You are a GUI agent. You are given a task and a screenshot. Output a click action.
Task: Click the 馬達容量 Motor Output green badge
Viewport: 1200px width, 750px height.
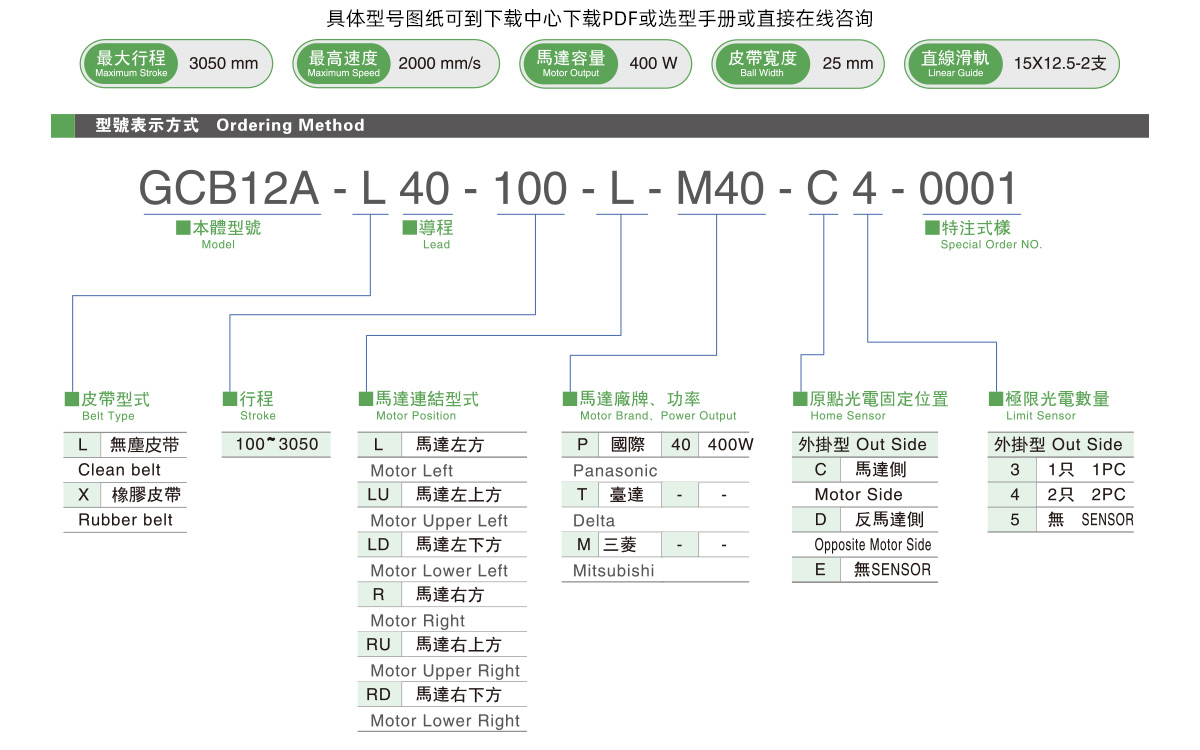tap(570, 63)
